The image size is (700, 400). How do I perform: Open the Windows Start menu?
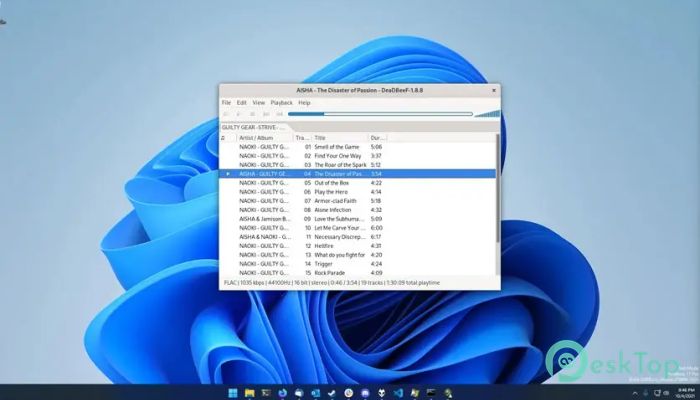pos(233,393)
